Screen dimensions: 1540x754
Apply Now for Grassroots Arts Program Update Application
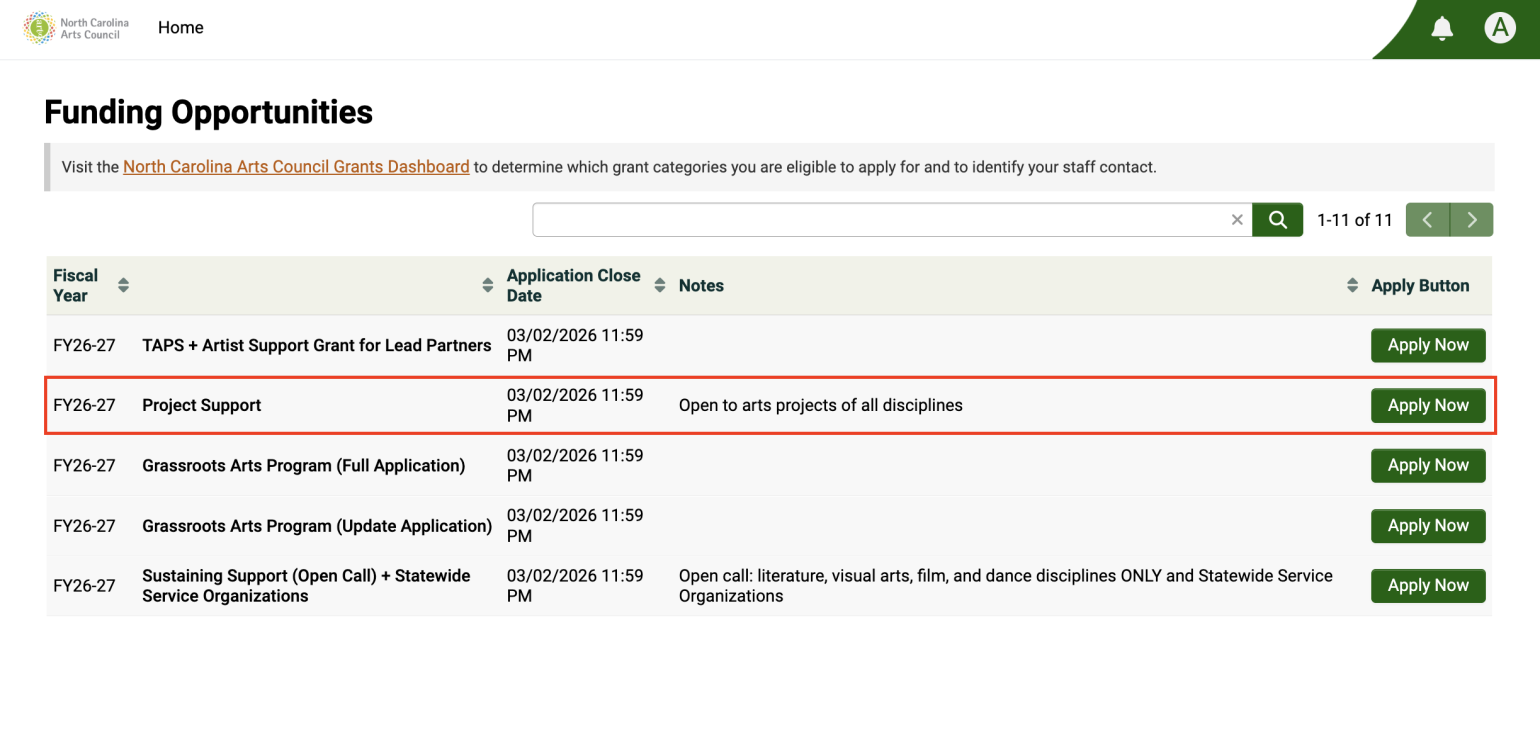point(1428,525)
